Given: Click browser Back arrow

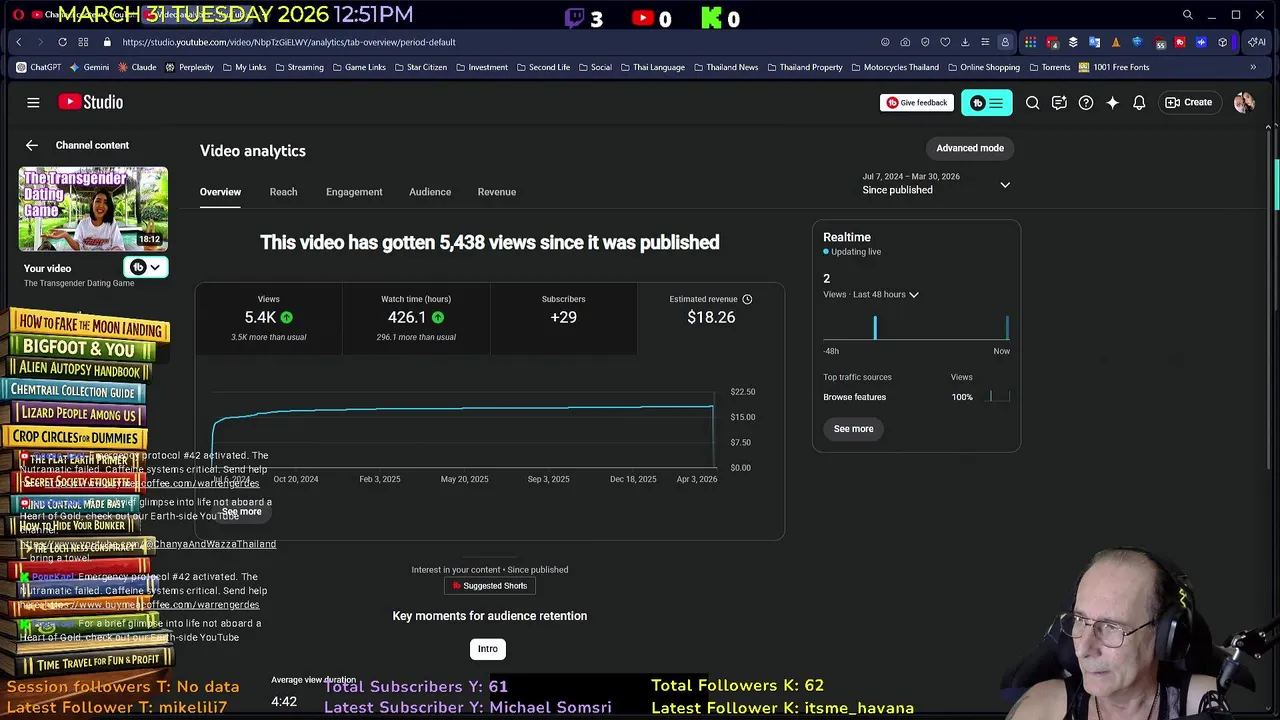Looking at the screenshot, I should [19, 42].
